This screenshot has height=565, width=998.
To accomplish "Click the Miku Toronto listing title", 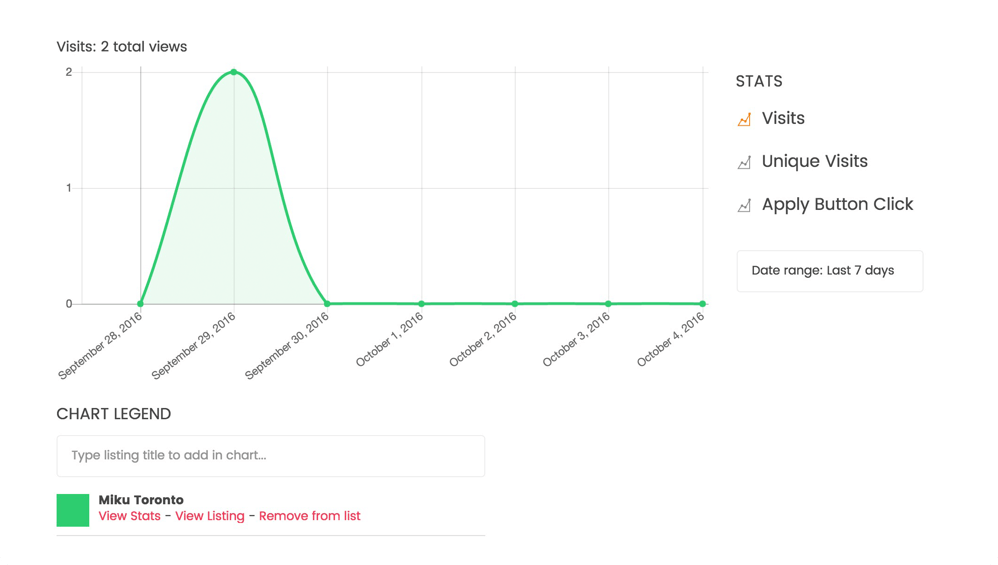I will 141,499.
